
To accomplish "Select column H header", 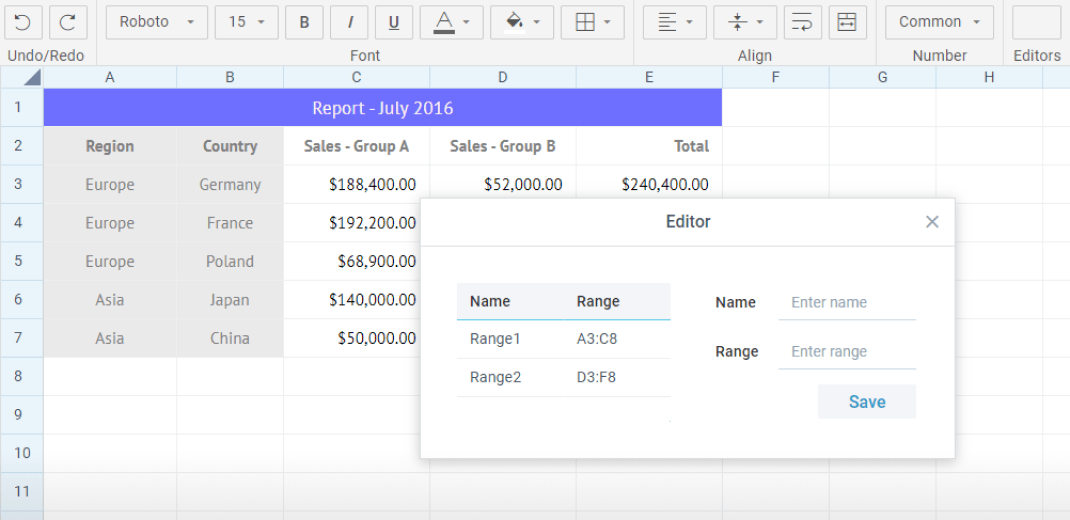I will pos(989,78).
